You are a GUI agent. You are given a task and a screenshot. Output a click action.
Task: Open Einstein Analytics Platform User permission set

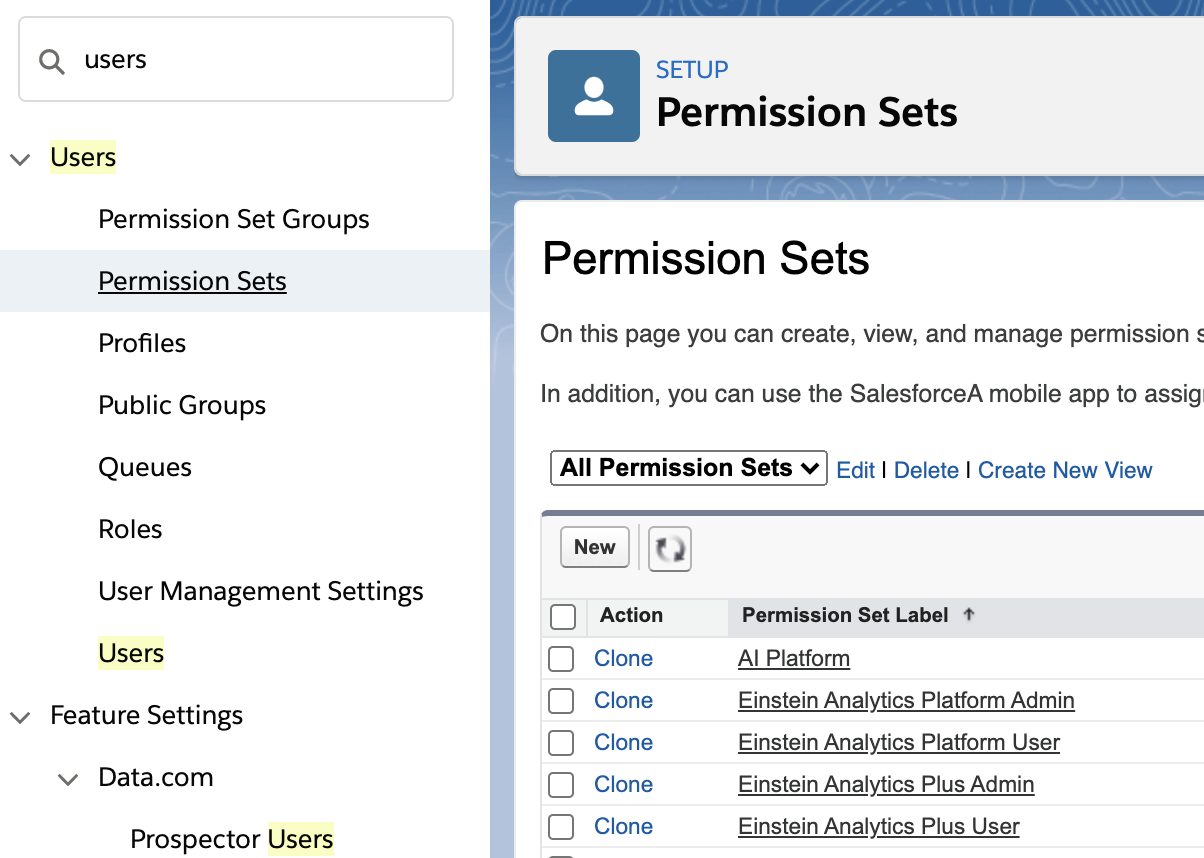899,743
